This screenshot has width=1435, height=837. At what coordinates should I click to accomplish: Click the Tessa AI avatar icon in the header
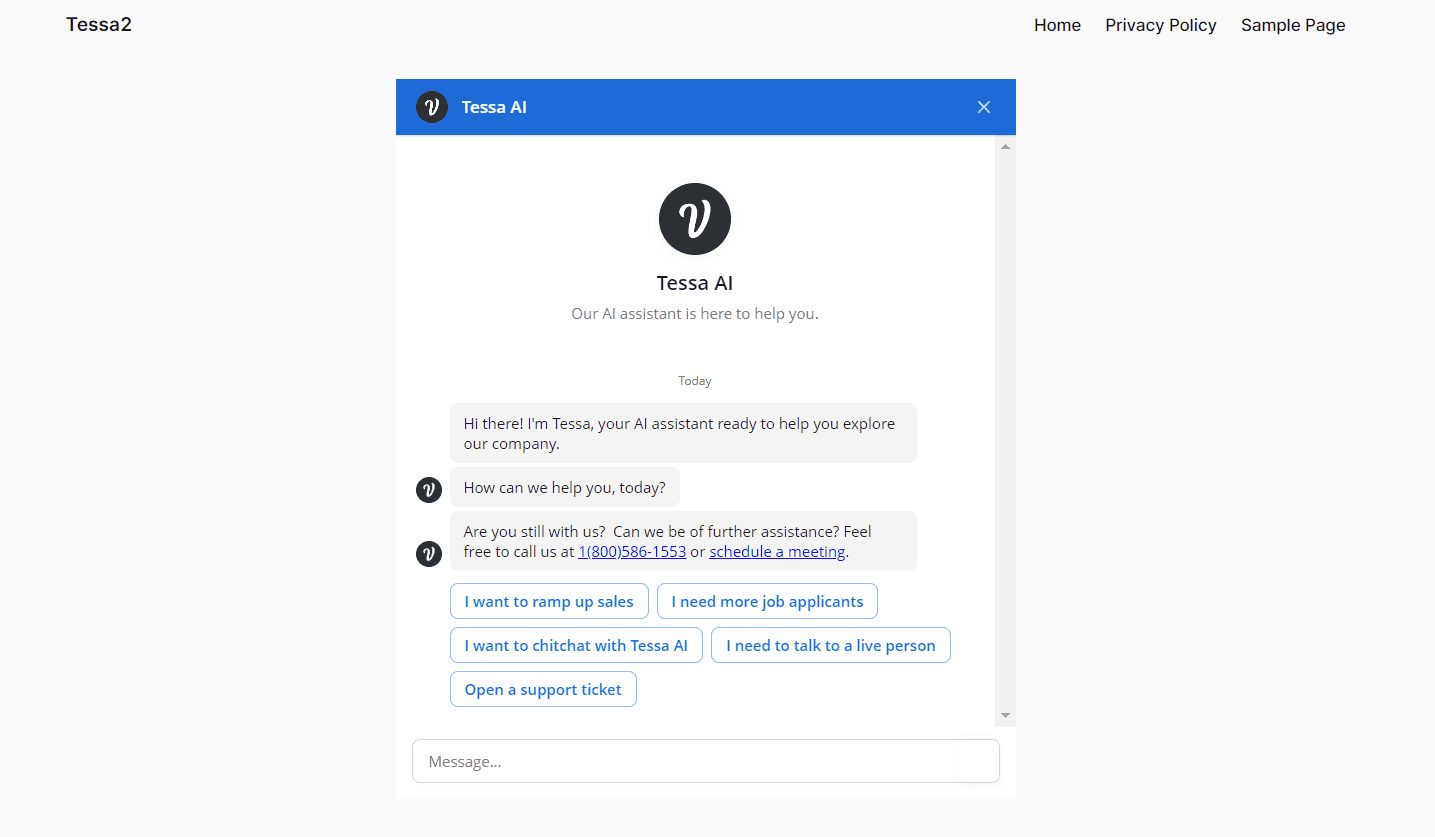(x=431, y=106)
